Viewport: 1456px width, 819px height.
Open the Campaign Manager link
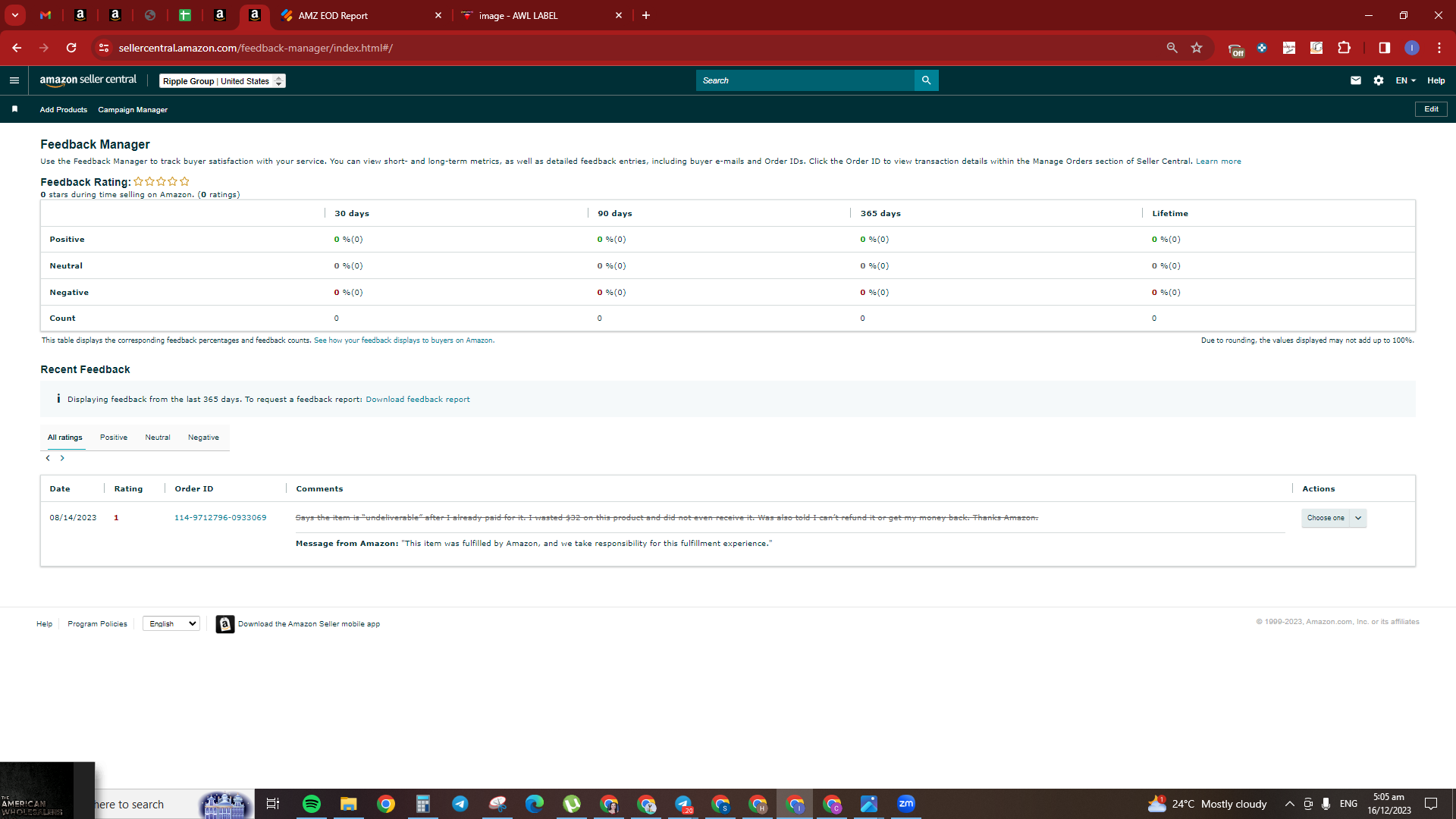point(133,110)
